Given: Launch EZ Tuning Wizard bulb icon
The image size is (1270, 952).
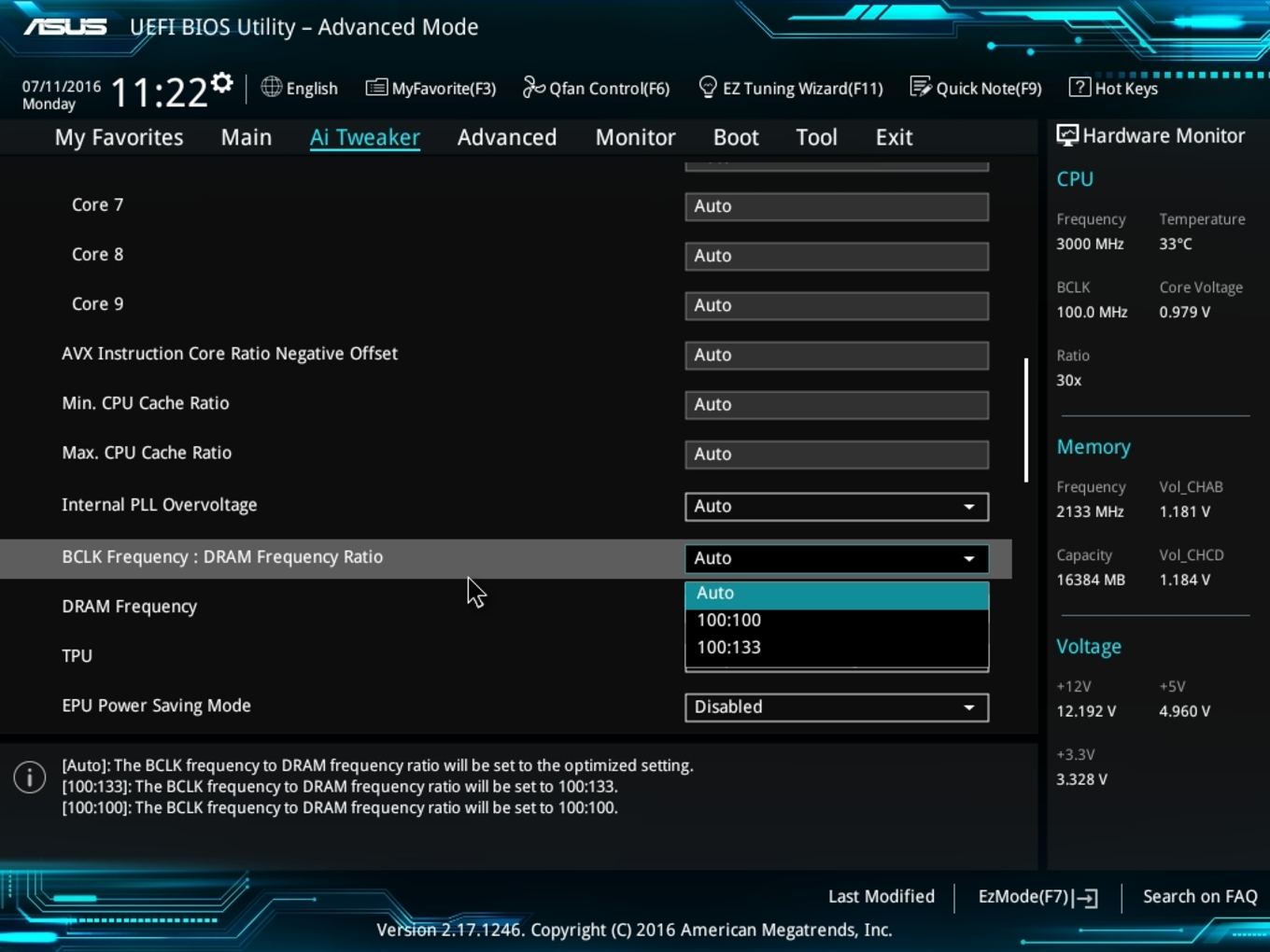Looking at the screenshot, I should 708,87.
